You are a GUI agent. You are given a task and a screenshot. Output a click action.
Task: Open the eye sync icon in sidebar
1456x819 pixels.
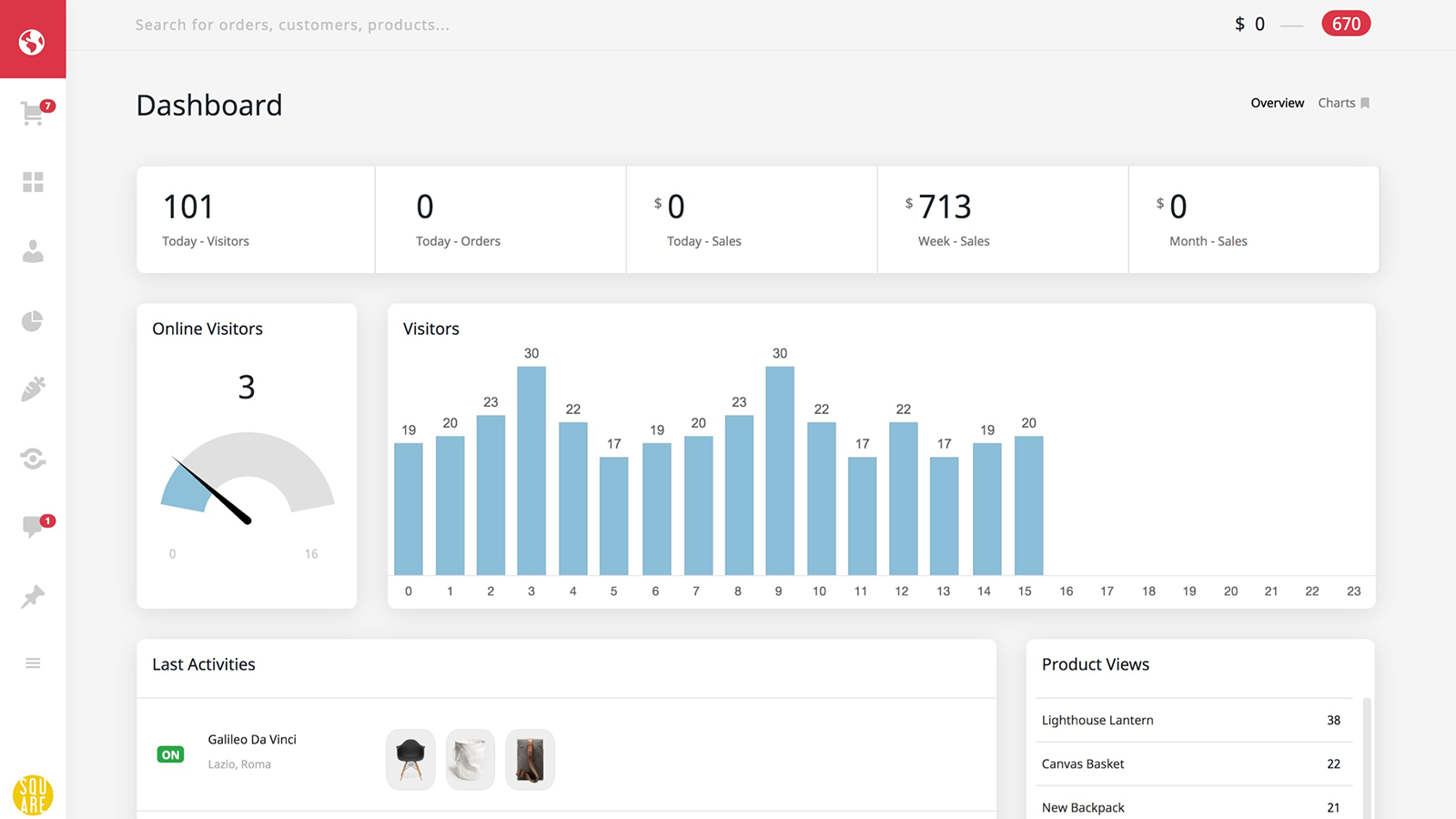point(33,459)
